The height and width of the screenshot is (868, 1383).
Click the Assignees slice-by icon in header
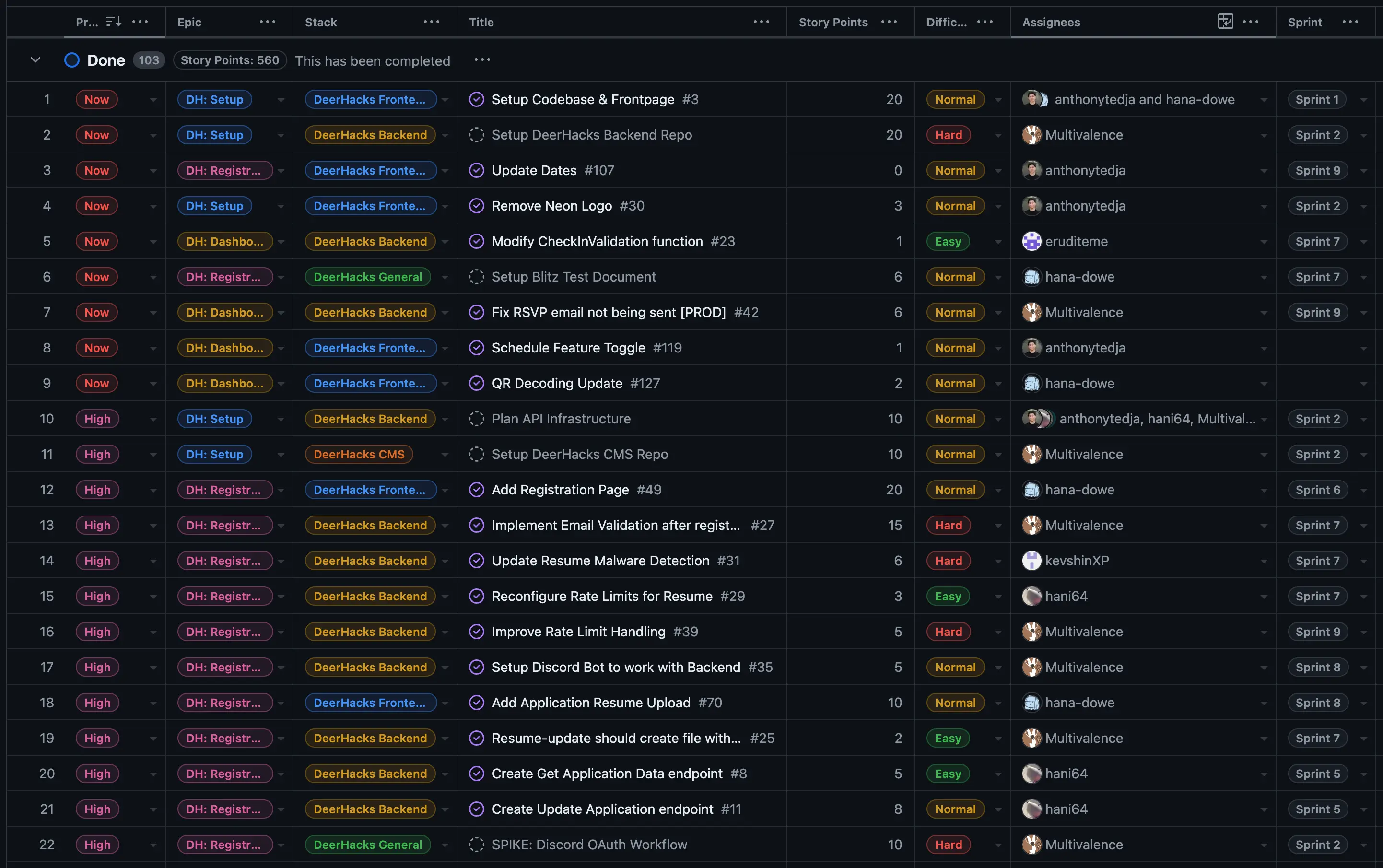(1225, 22)
